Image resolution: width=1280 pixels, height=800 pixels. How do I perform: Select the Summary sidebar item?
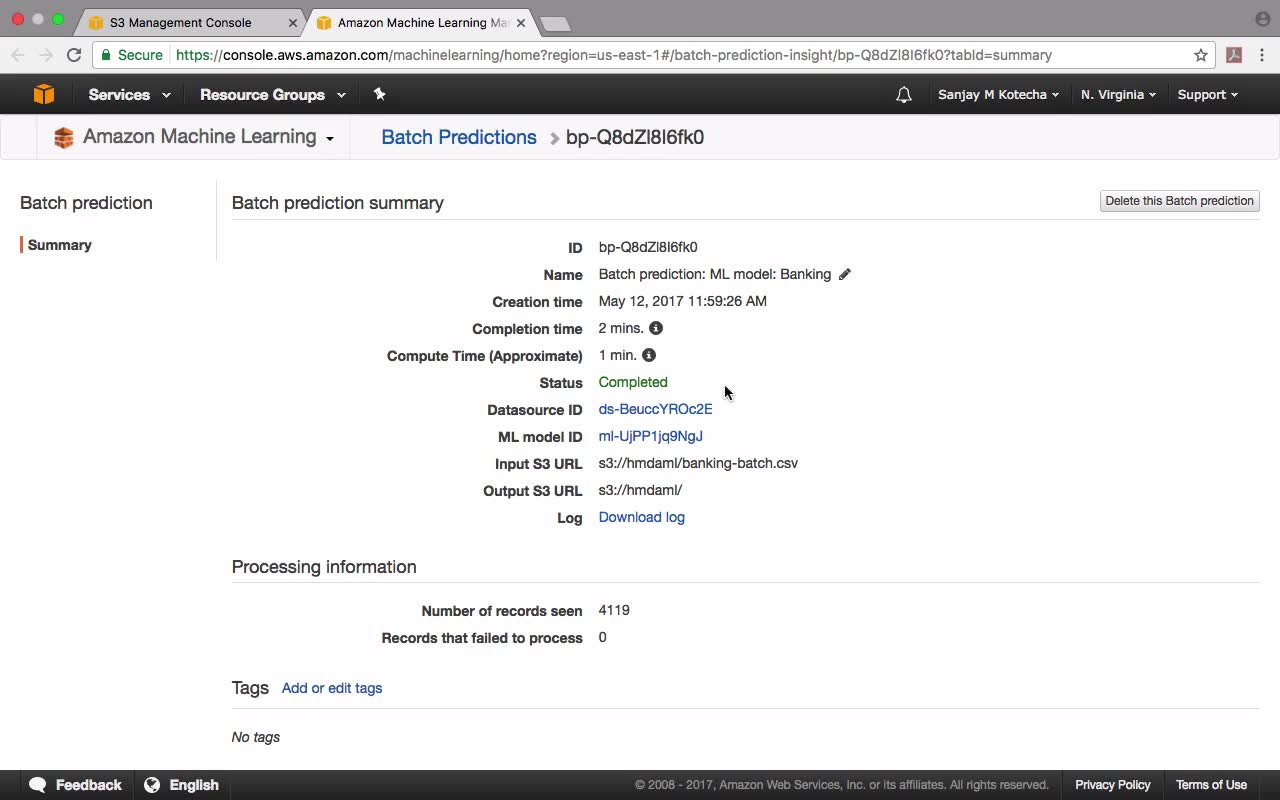click(59, 245)
